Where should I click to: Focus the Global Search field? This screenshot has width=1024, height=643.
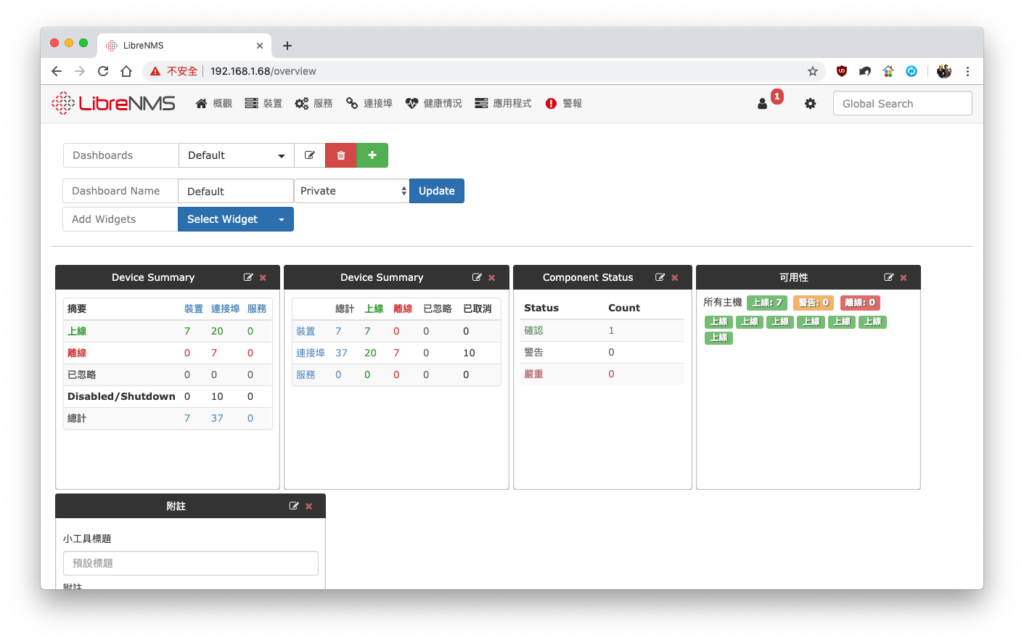[x=902, y=104]
